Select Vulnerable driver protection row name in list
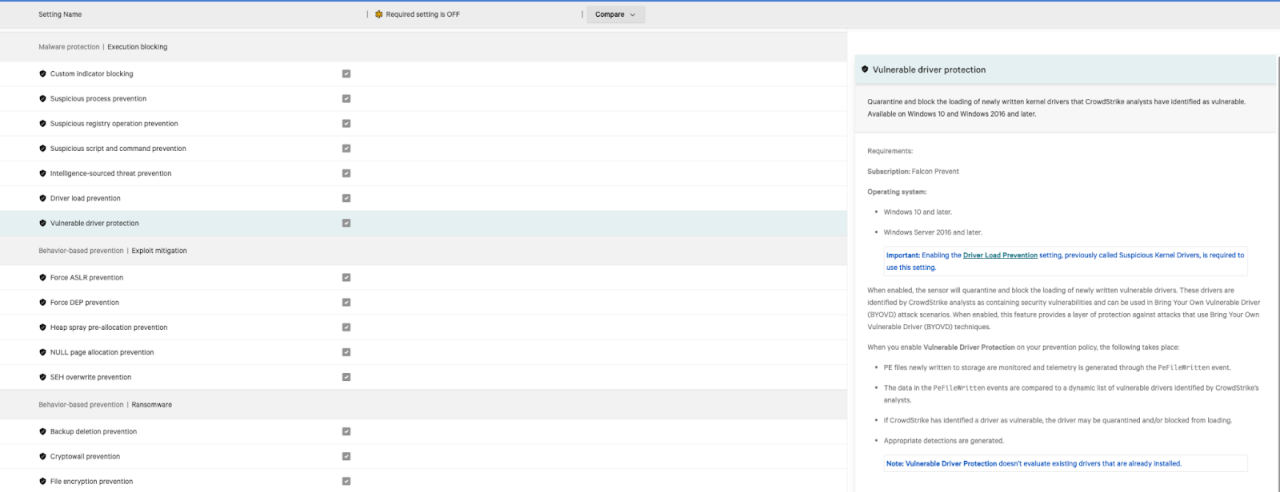 94,223
